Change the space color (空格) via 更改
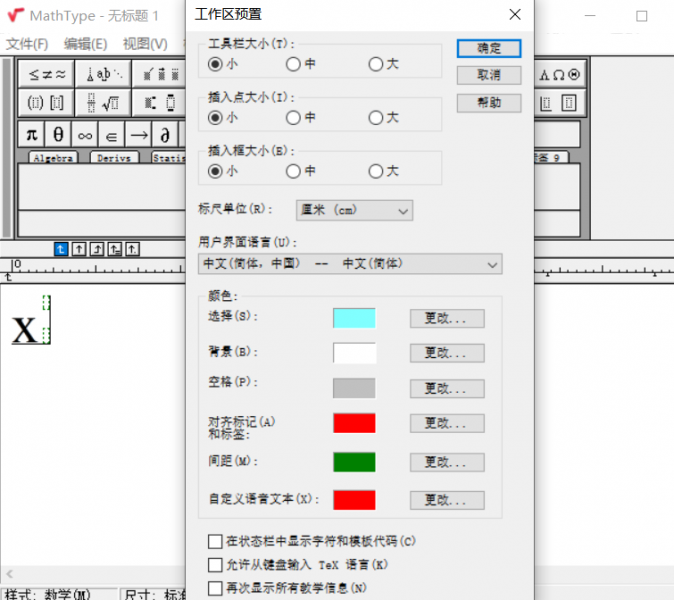The height and width of the screenshot is (600, 674). point(447,389)
